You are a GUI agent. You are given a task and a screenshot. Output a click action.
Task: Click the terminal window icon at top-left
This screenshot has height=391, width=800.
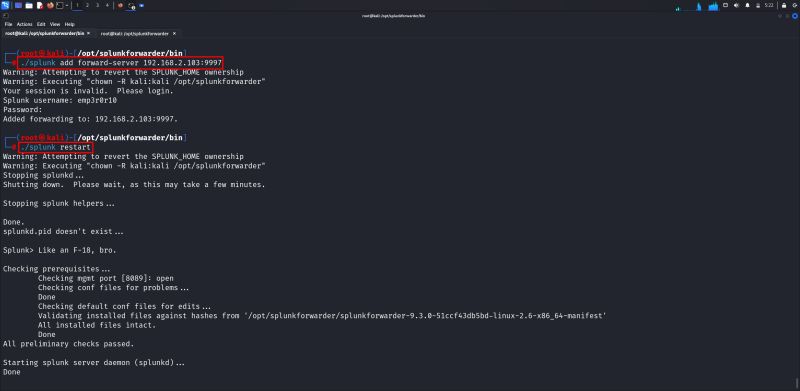pos(5,15)
